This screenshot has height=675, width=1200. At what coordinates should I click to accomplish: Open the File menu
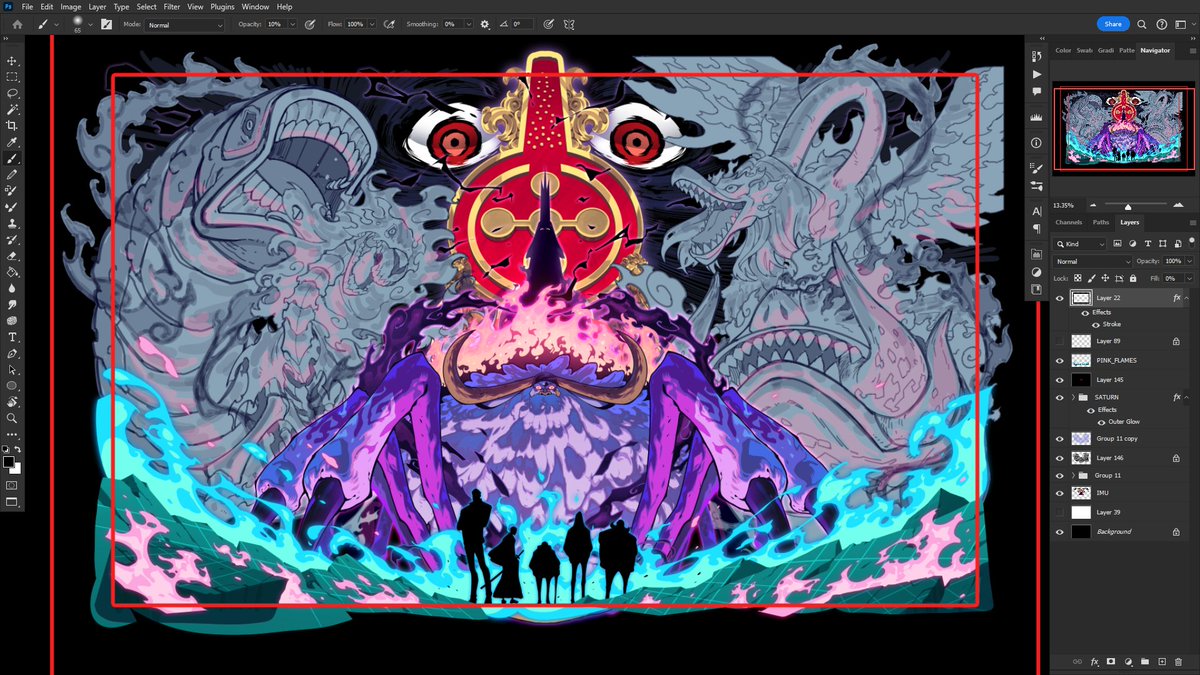pos(27,7)
